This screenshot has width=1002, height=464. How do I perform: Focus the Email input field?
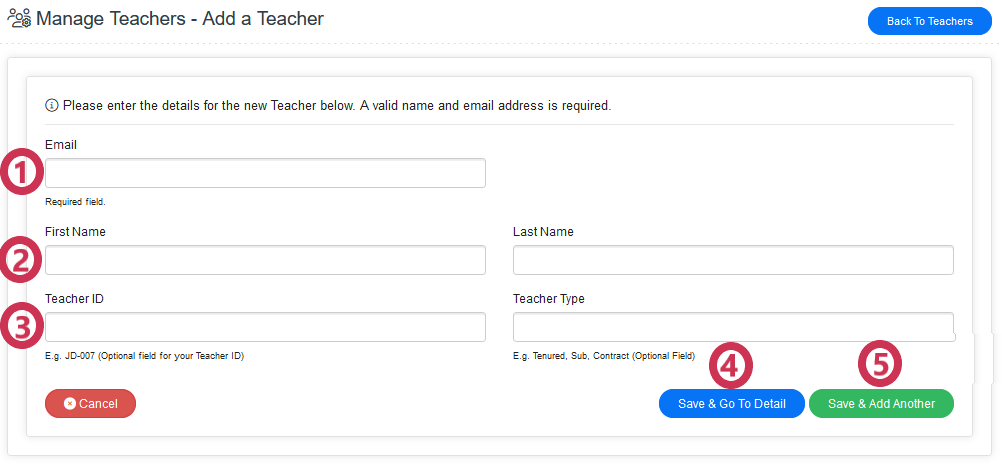(x=265, y=173)
